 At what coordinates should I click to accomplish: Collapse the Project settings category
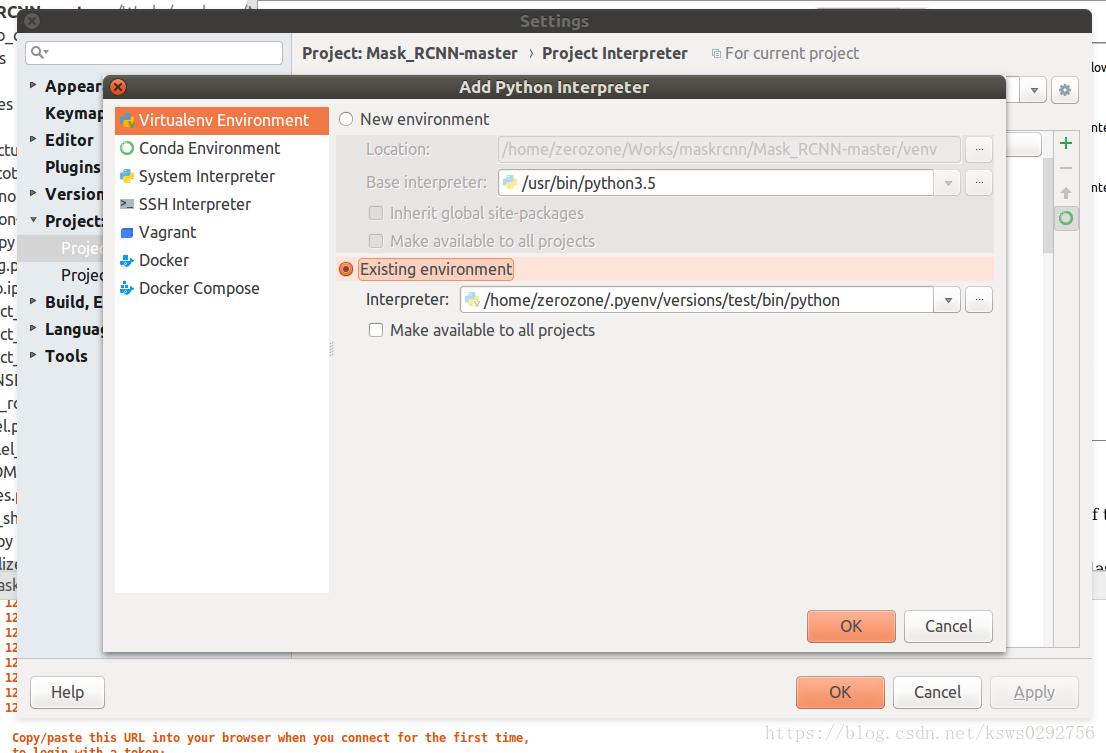(32, 220)
